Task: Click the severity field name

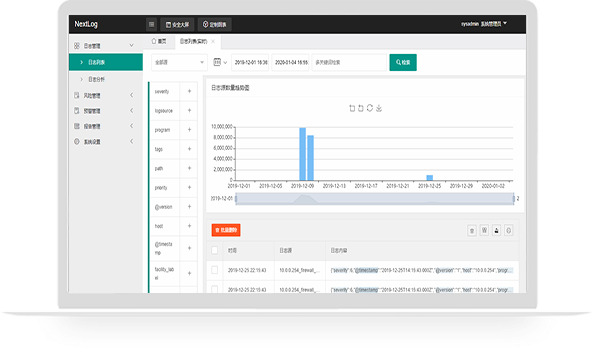Action: click(x=162, y=92)
